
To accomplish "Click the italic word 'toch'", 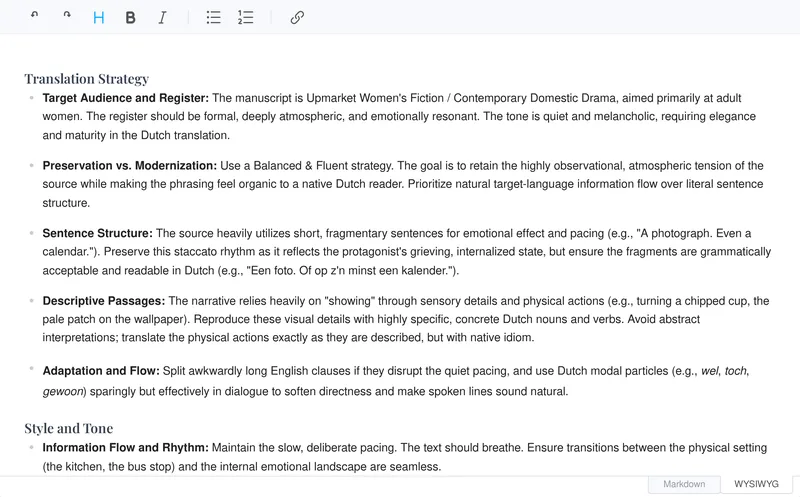I will 735,371.
